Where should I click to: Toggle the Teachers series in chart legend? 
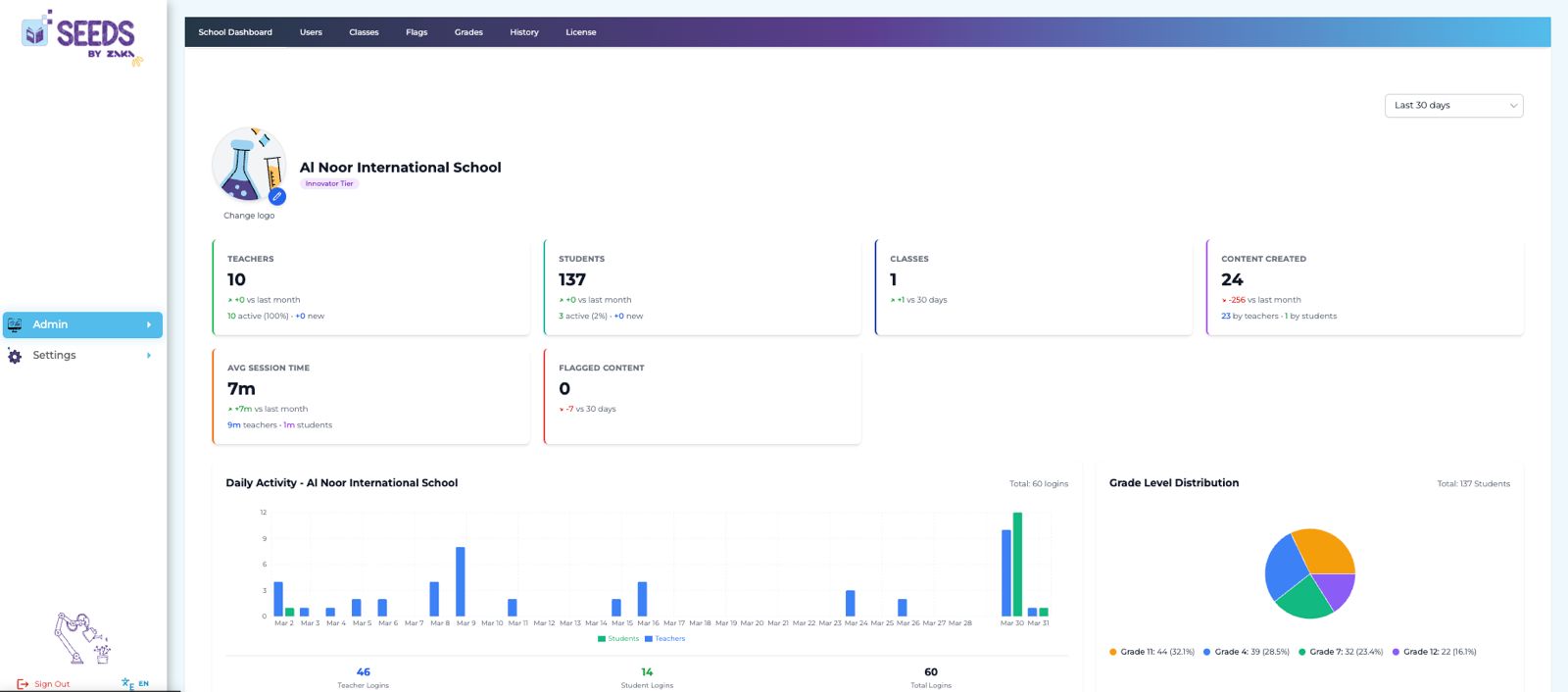click(x=664, y=639)
